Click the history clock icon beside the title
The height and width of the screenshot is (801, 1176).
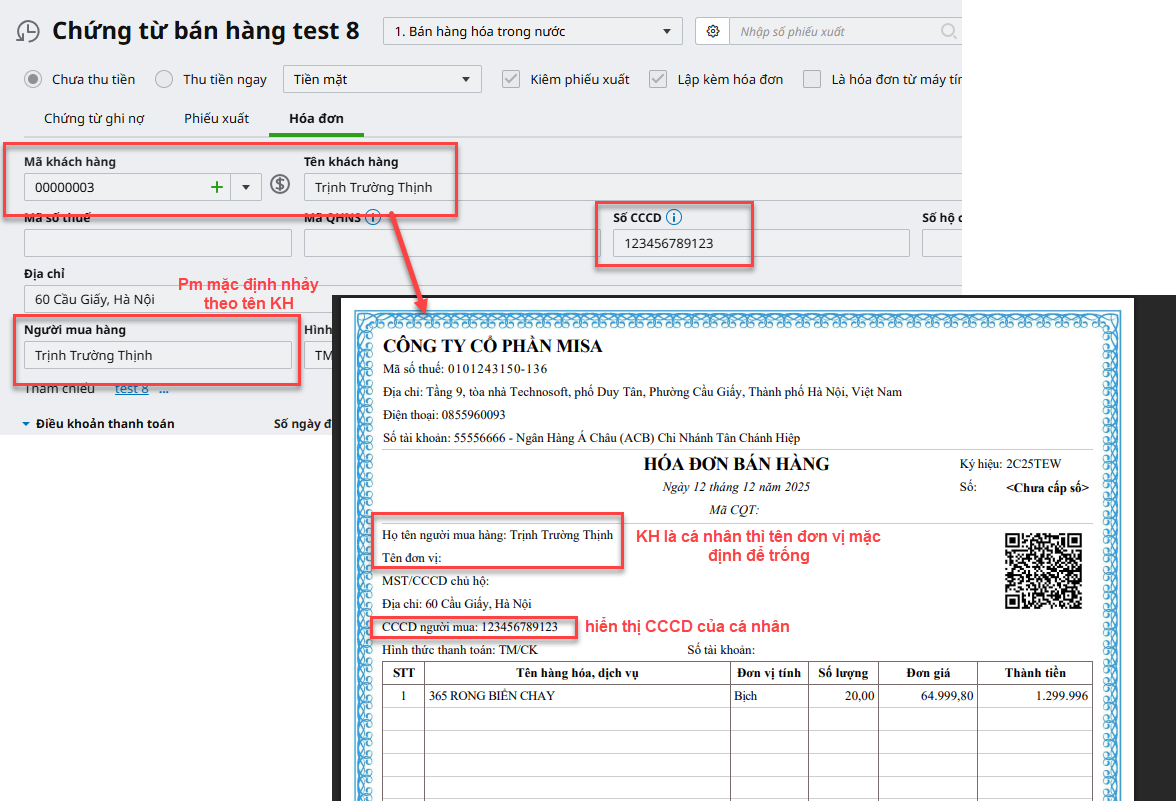pyautogui.click(x=29, y=32)
